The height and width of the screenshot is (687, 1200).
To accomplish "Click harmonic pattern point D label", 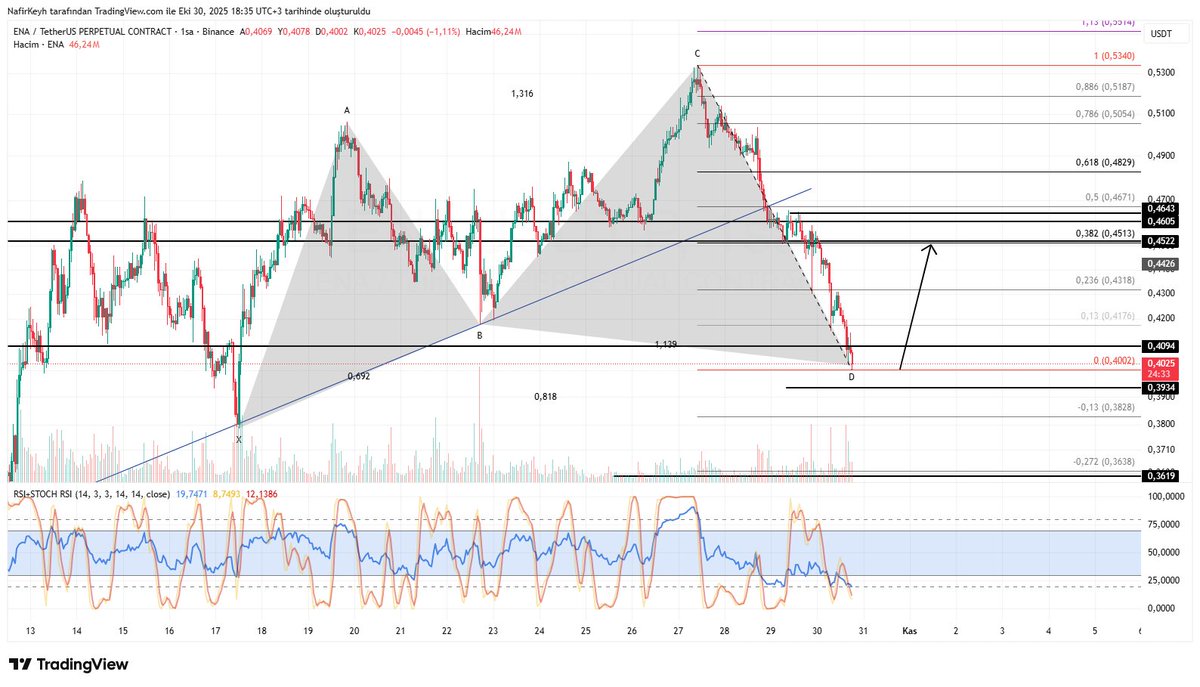I will (x=852, y=377).
